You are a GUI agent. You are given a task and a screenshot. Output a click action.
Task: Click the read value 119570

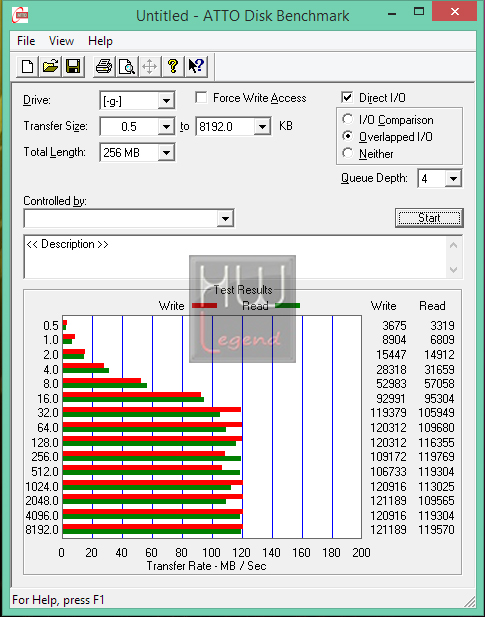[x=436, y=530]
